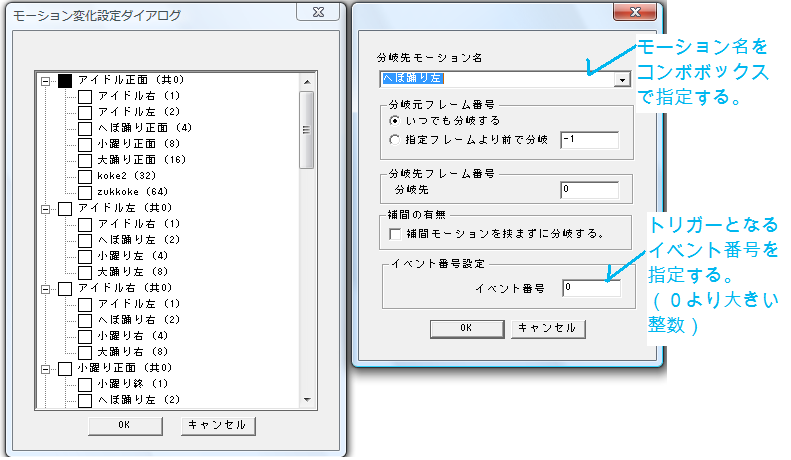Check the アイドル左 (2) checkbox
The image size is (791, 460).
click(x=85, y=112)
